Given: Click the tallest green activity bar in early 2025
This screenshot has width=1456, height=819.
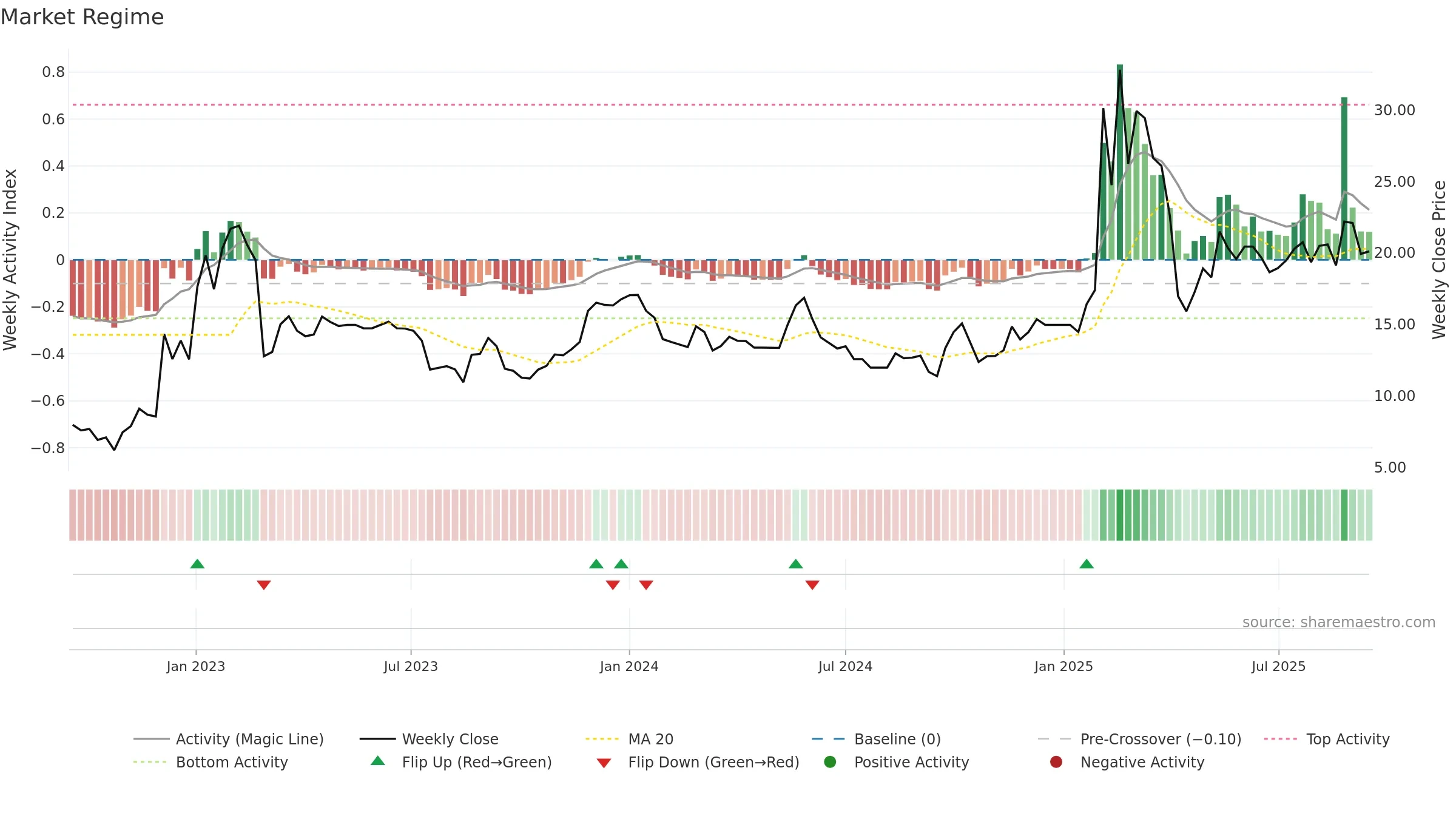Looking at the screenshot, I should [x=1120, y=162].
